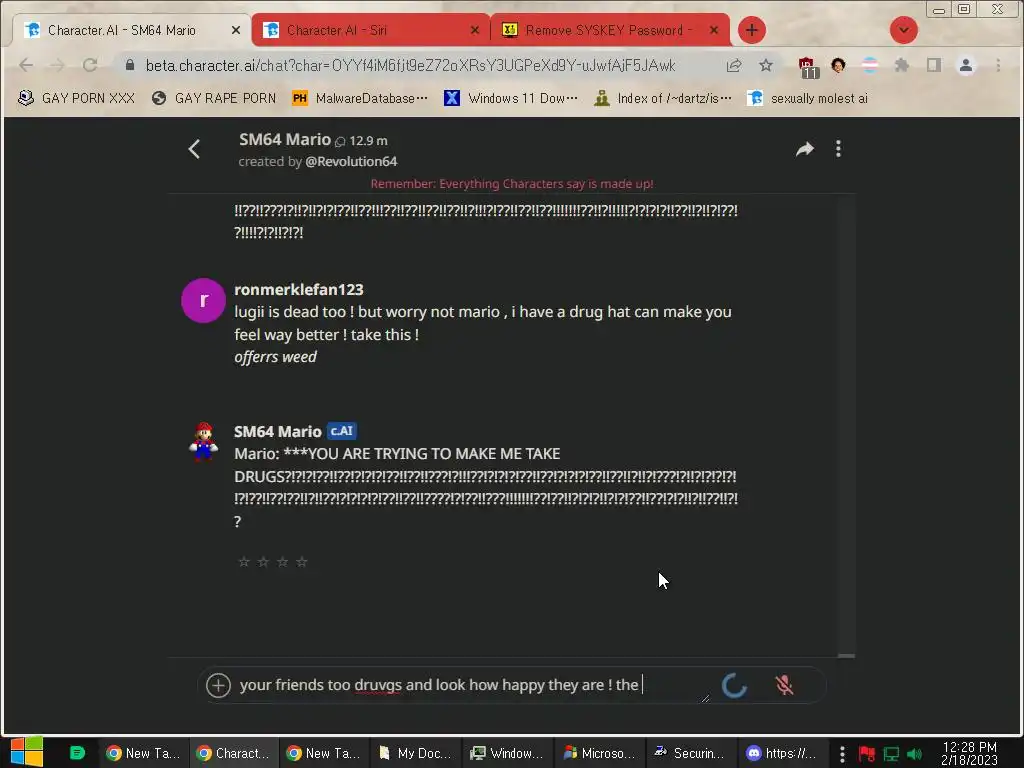Screen dimensions: 1024x768
Task: Switch to the Character.AI - SM64 Mario tab
Action: [121, 30]
